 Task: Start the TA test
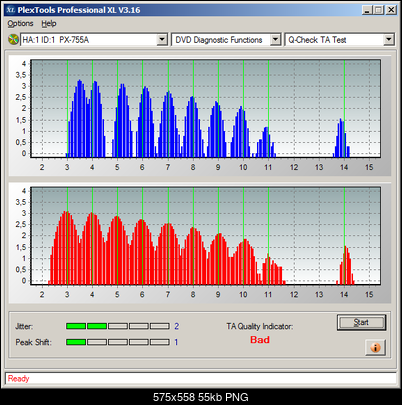click(361, 322)
